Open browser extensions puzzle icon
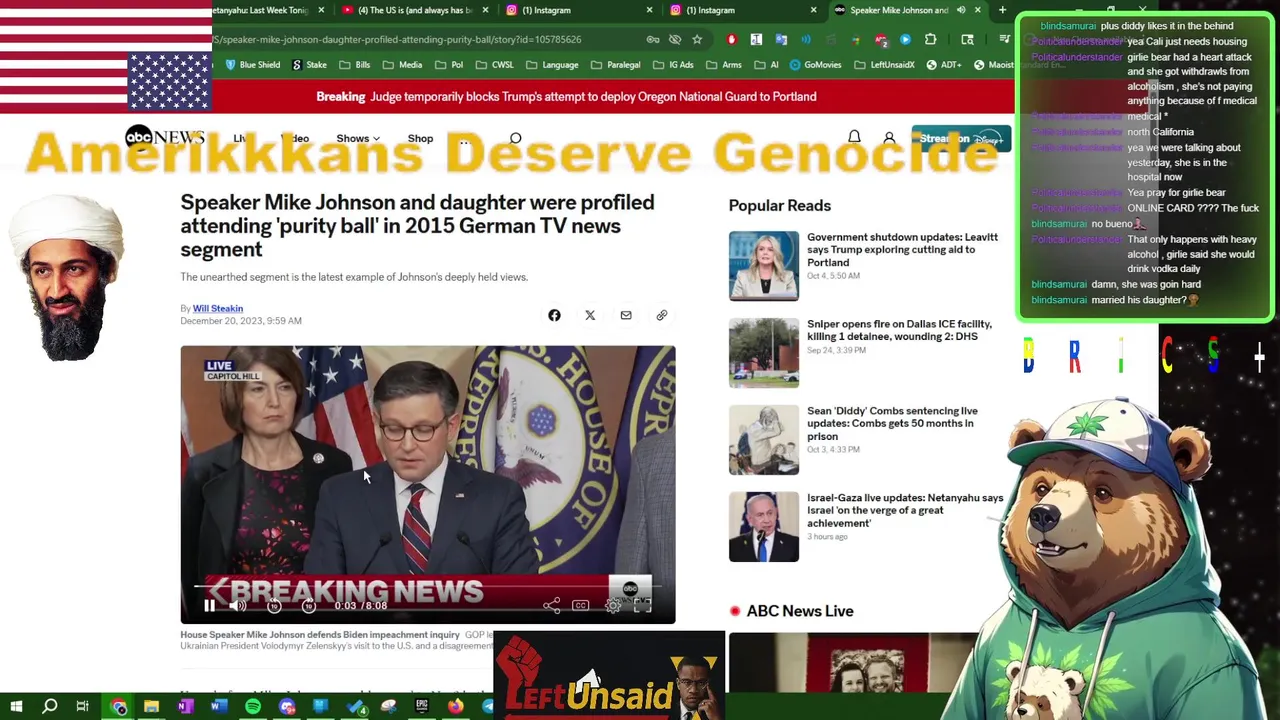The image size is (1280, 720). tap(931, 39)
